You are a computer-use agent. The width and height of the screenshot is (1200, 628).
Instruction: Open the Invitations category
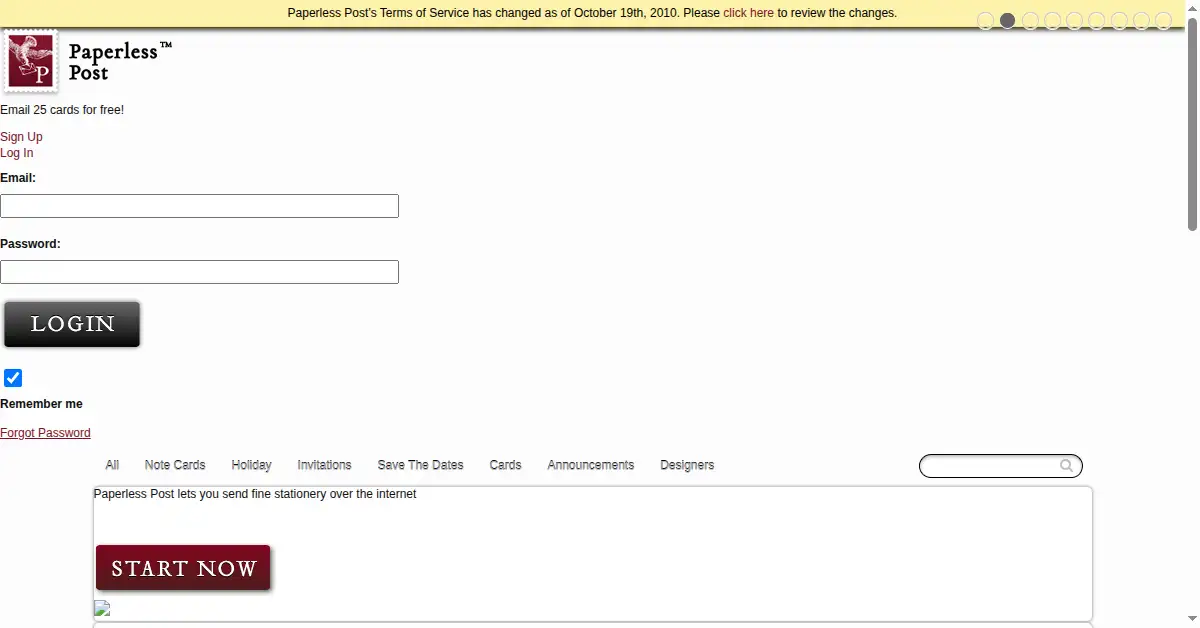tap(324, 465)
